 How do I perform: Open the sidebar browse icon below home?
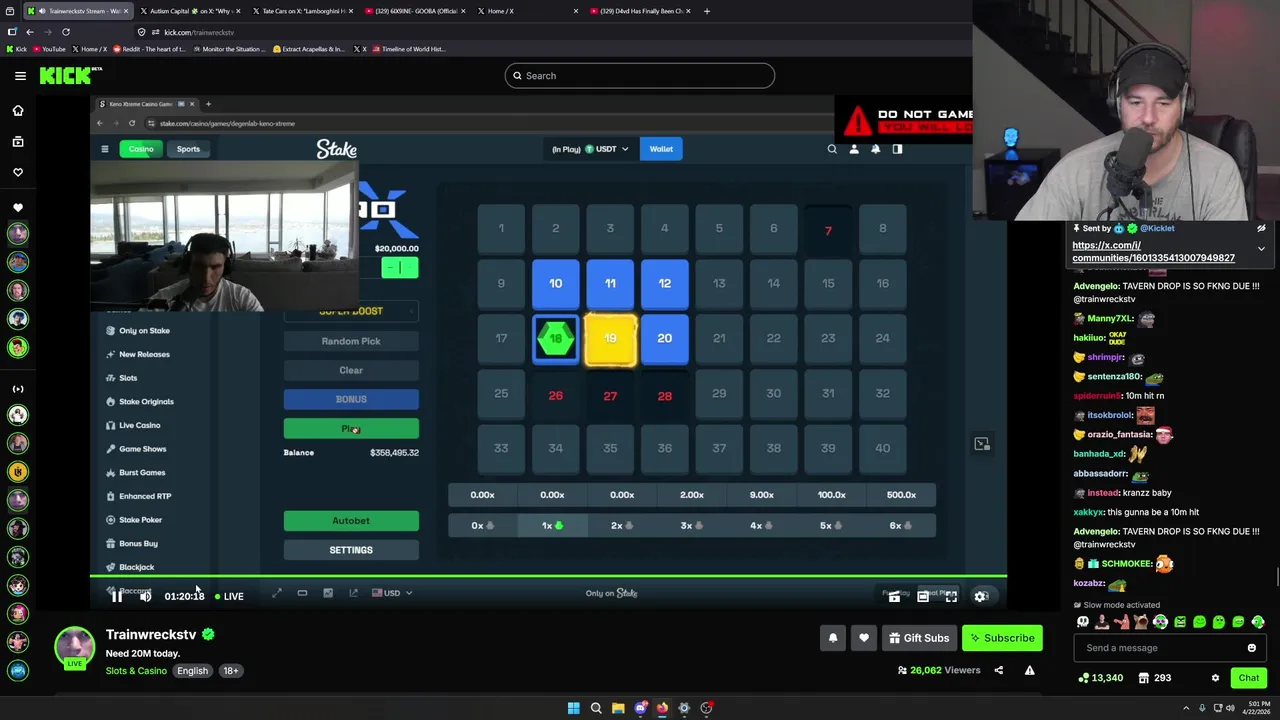18,142
